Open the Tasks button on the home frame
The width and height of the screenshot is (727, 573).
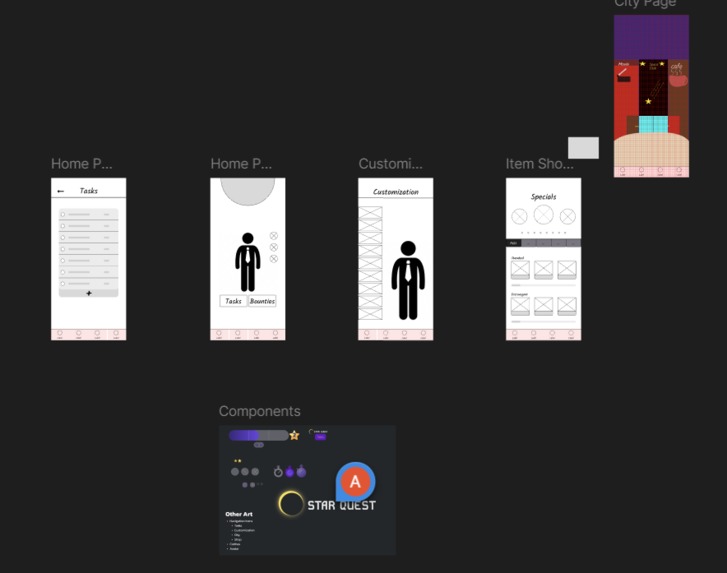(233, 301)
